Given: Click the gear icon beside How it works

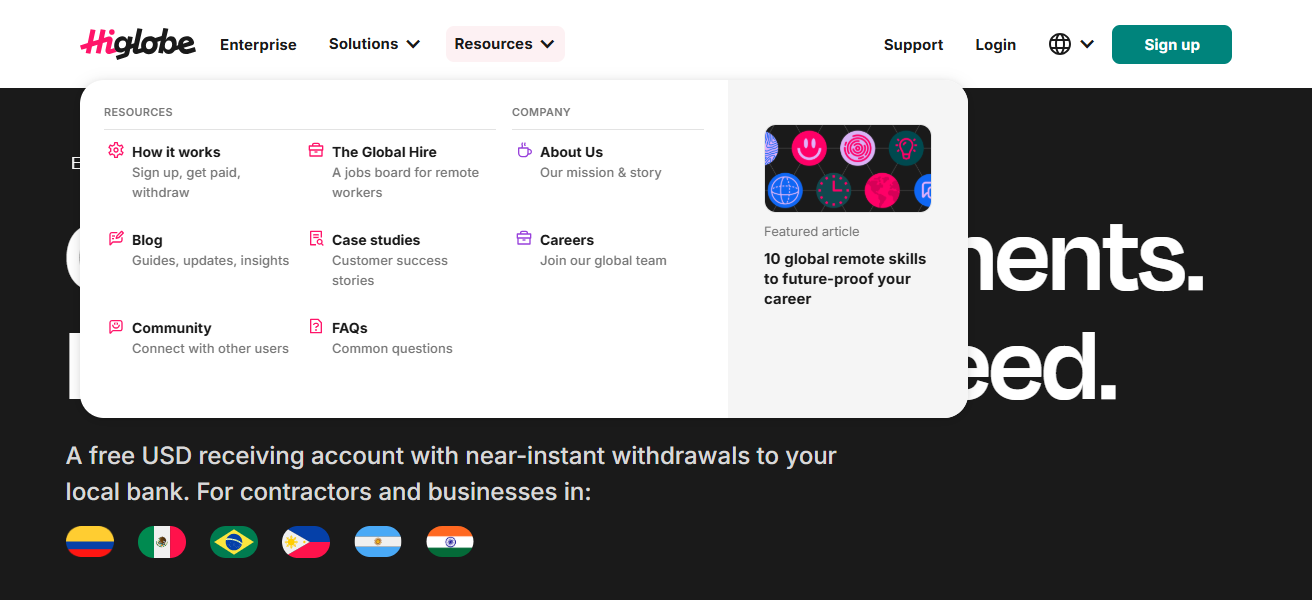Looking at the screenshot, I should point(116,151).
